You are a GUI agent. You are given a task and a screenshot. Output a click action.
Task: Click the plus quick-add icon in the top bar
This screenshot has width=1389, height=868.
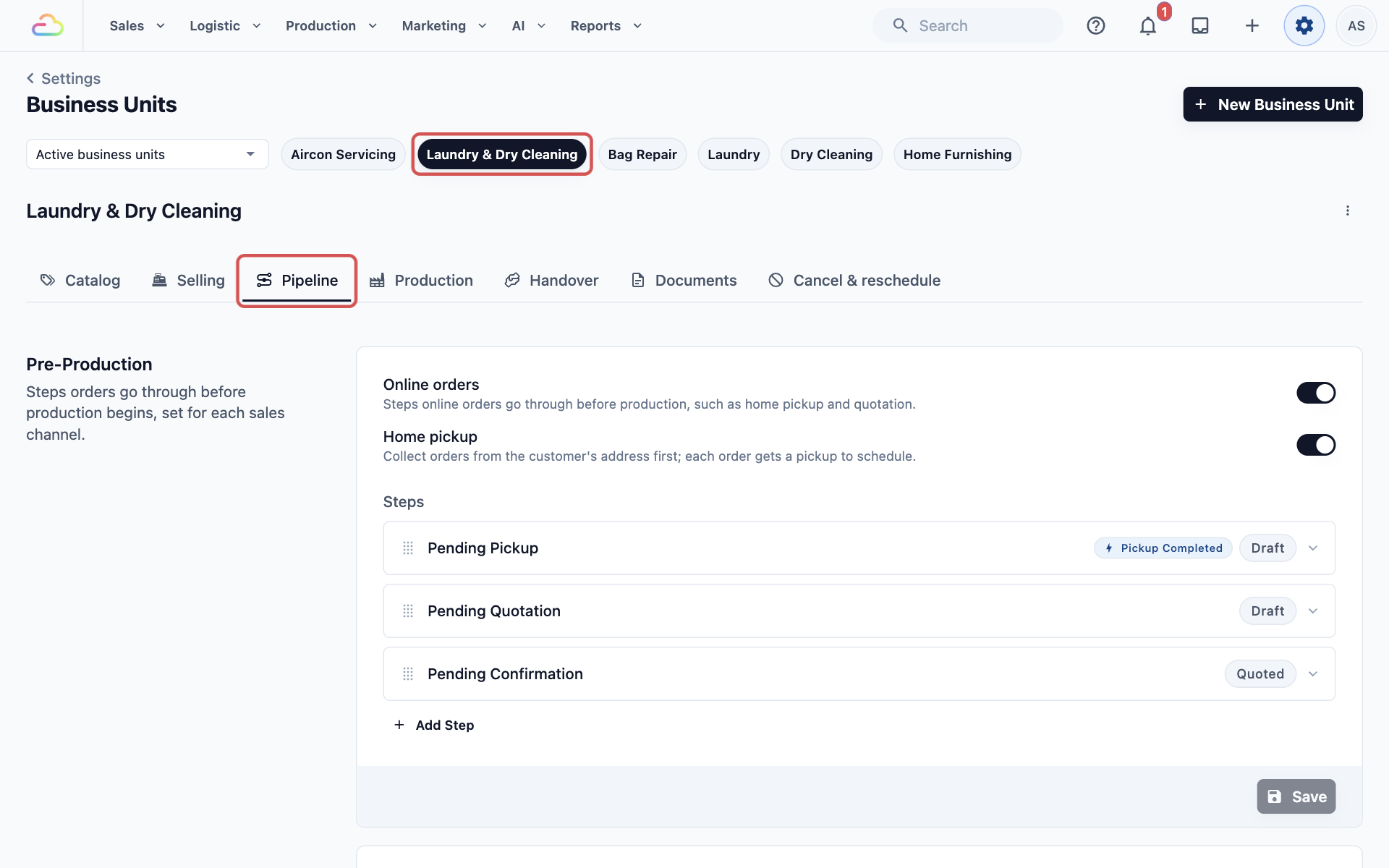click(x=1252, y=25)
